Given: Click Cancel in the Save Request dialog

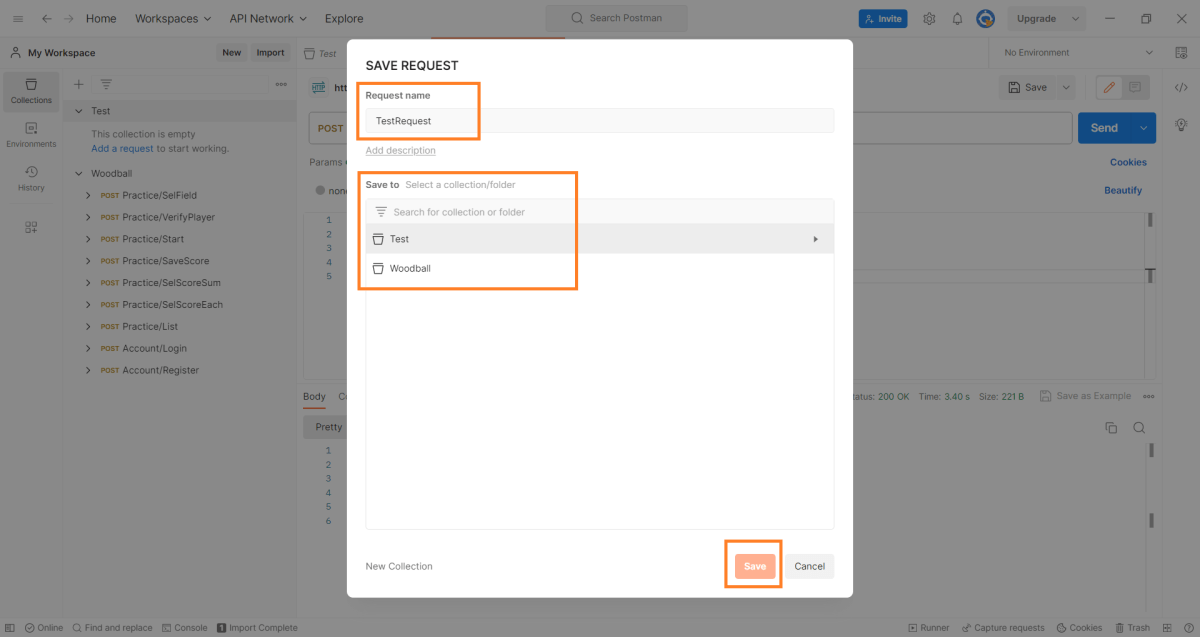Looking at the screenshot, I should click(x=809, y=566).
